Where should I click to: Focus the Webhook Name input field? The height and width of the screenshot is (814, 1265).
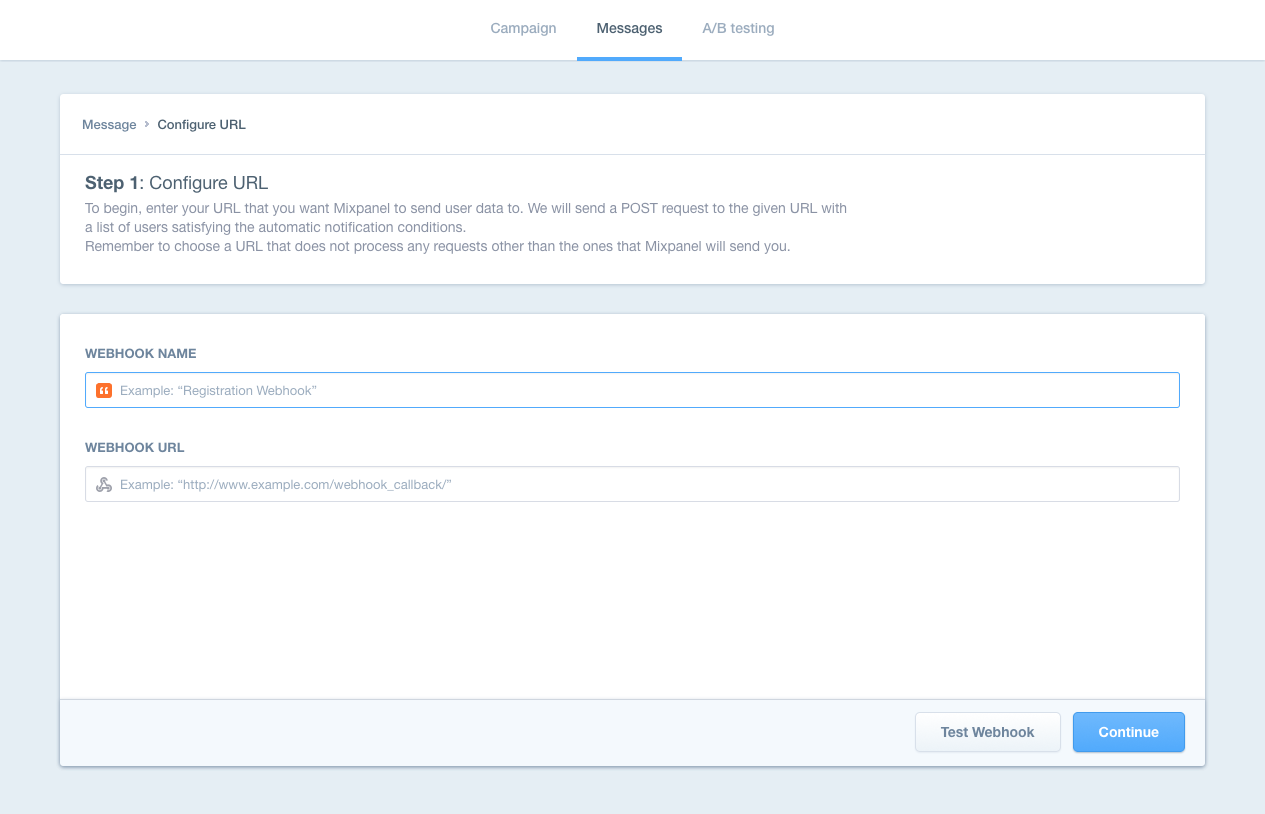click(x=640, y=390)
